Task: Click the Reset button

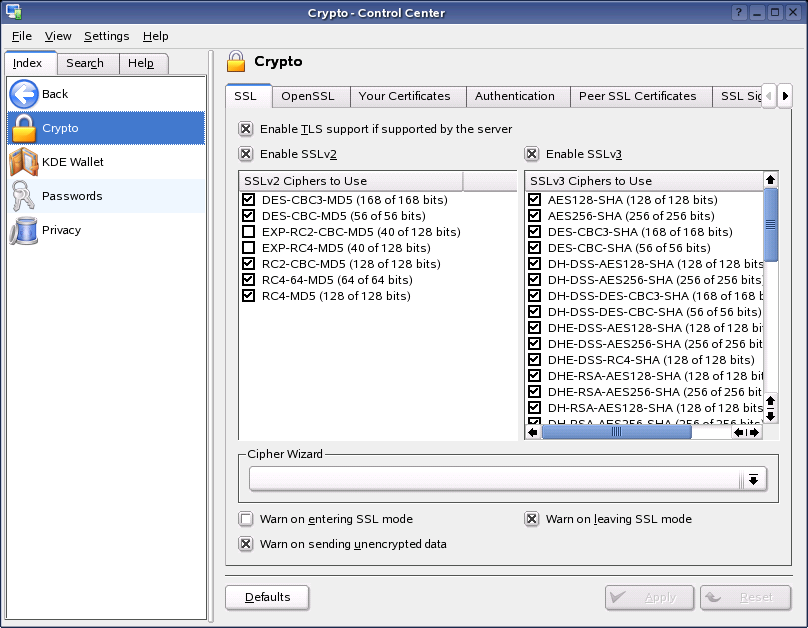Action: (x=745, y=597)
